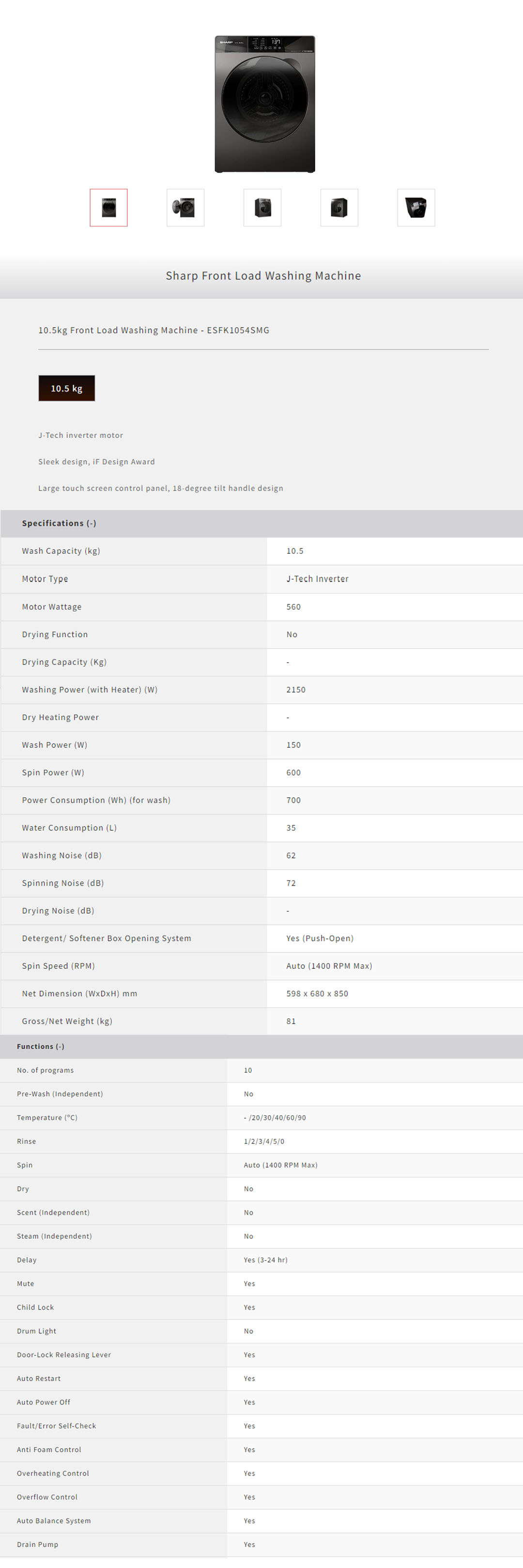Click the main washing machine product image
The width and height of the screenshot is (523, 1568).
(265, 104)
